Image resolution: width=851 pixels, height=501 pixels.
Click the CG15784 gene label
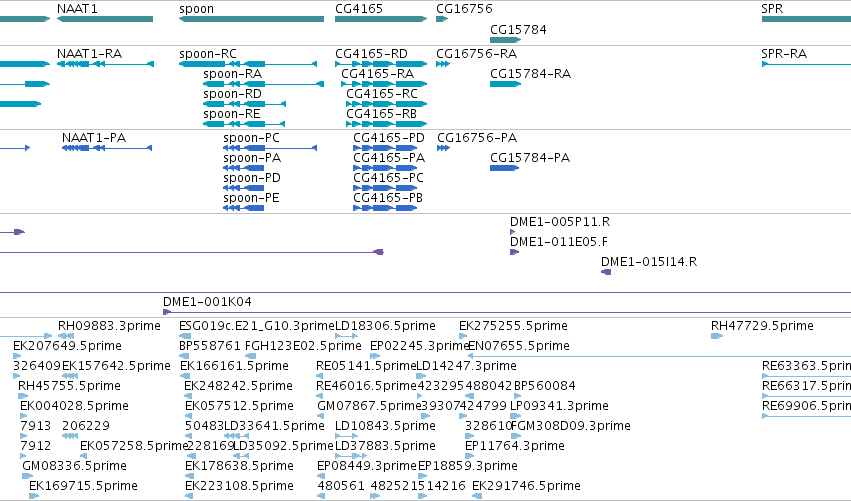pyautogui.click(x=518, y=29)
